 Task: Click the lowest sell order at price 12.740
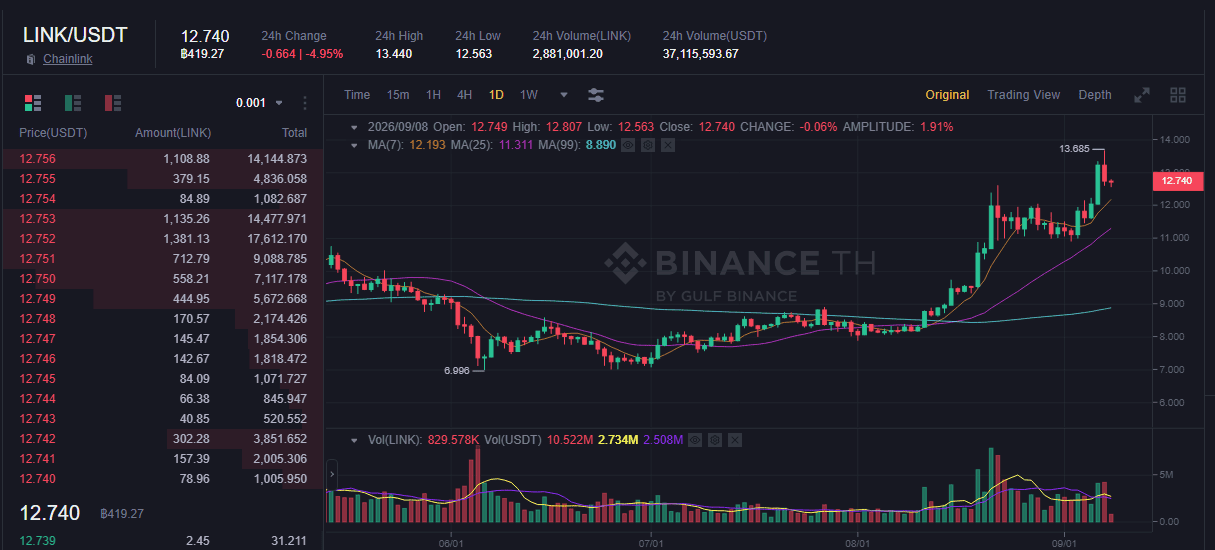click(x=163, y=479)
